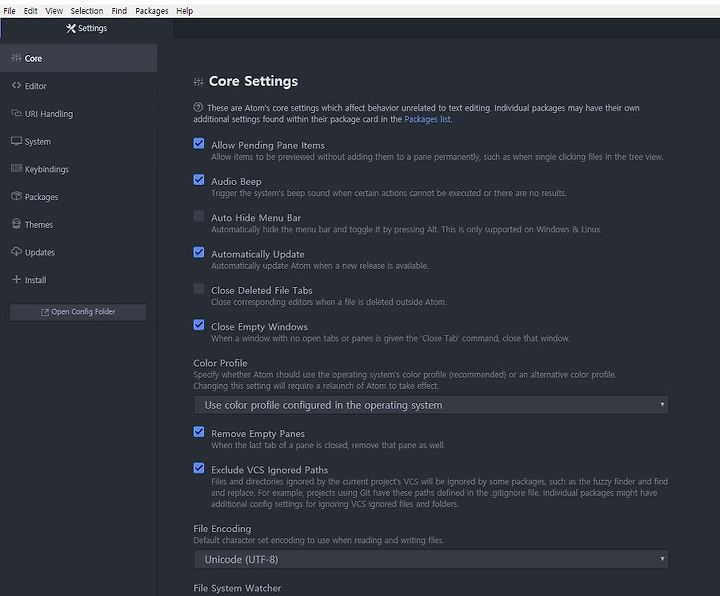Click the Updates cloud download icon

(16, 251)
